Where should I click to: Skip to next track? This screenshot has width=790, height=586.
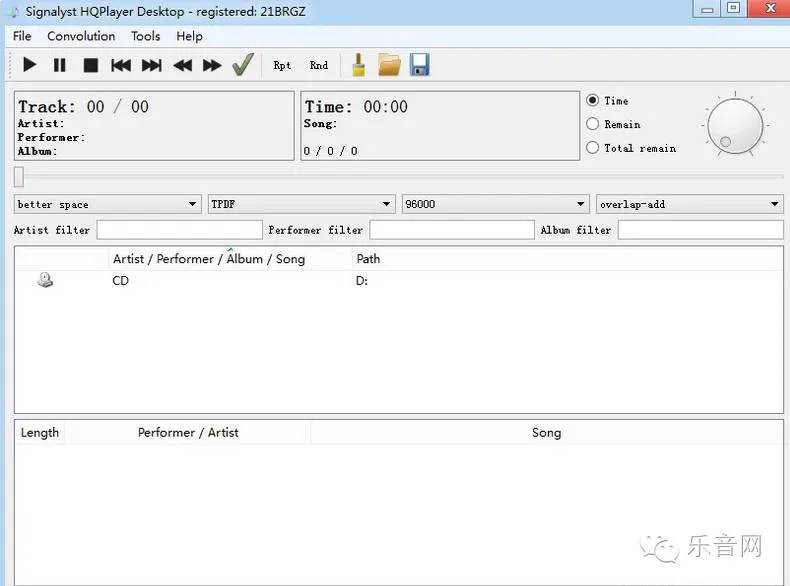coord(152,65)
